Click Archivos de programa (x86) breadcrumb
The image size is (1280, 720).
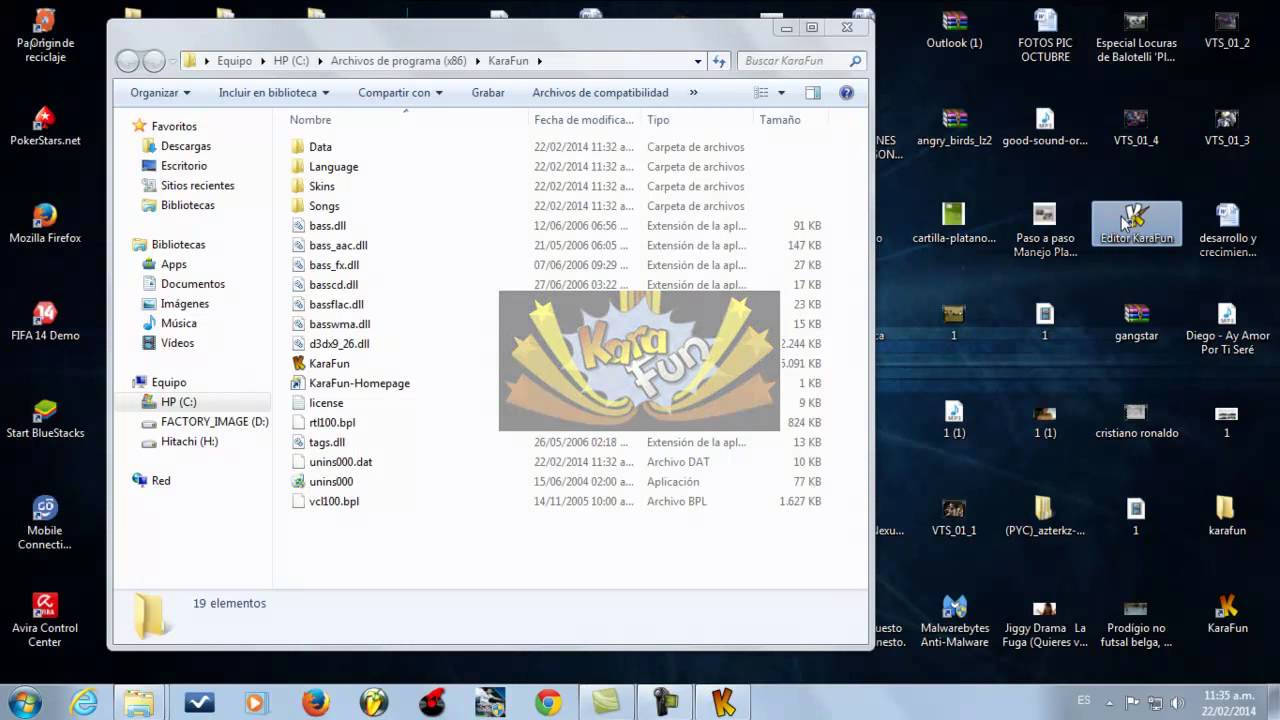click(398, 61)
